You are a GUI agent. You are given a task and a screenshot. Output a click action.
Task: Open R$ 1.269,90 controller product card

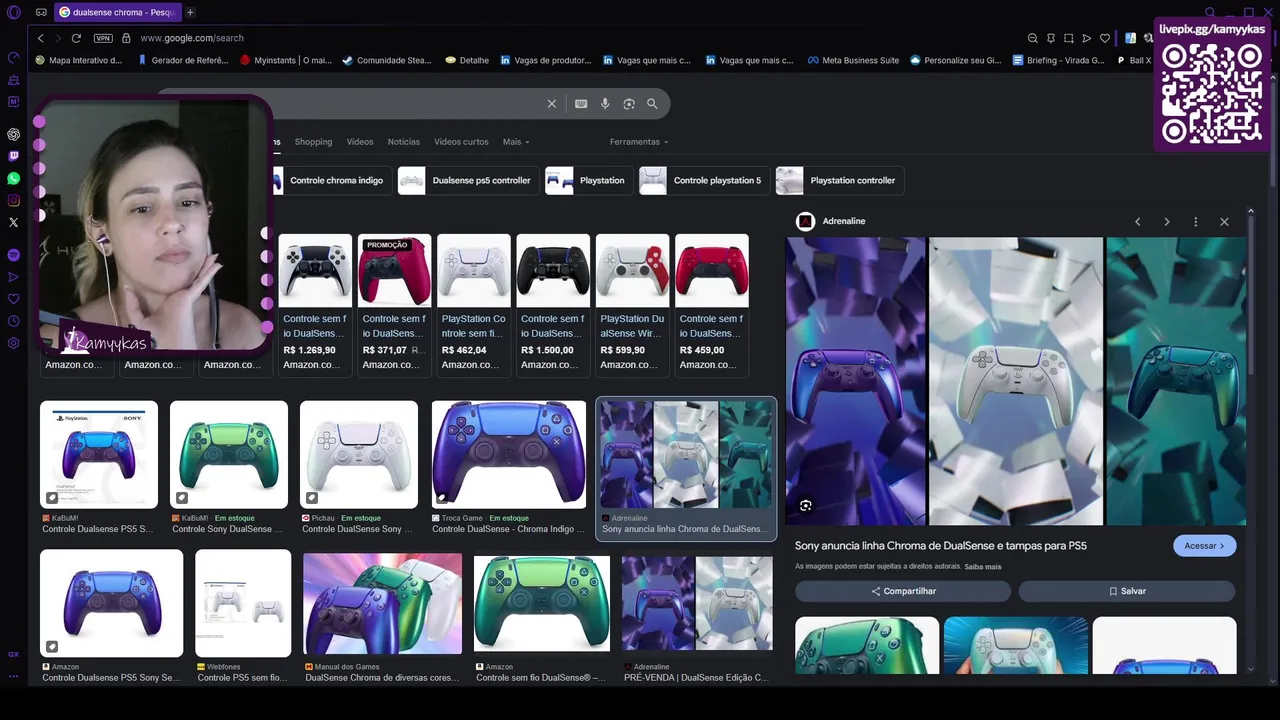315,304
